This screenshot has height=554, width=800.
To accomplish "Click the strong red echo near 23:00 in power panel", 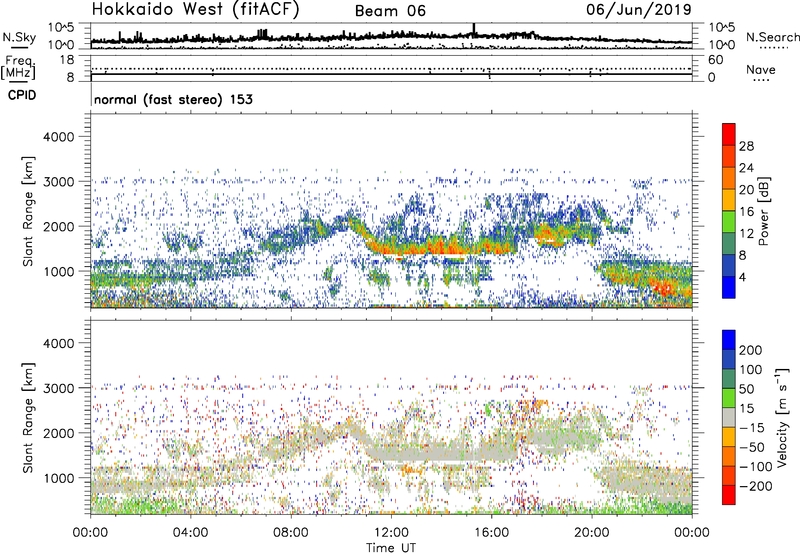I will (x=665, y=287).
